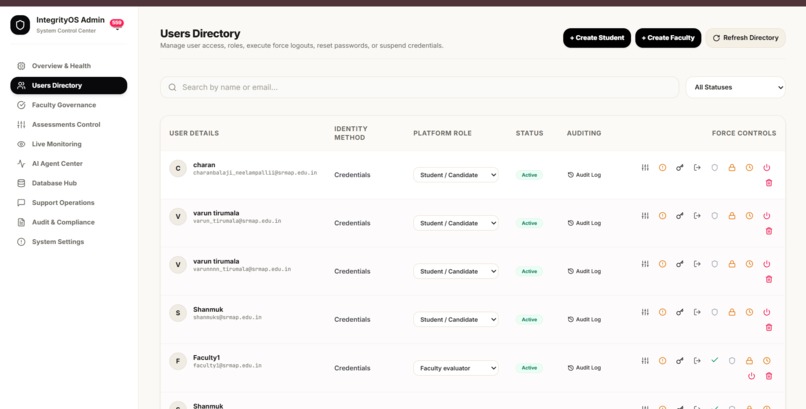Select Users Directory in the sidebar
806x409 pixels.
coord(69,85)
